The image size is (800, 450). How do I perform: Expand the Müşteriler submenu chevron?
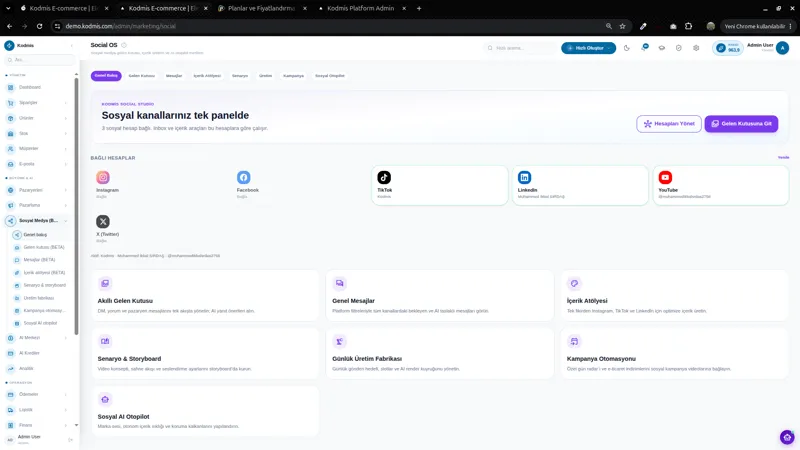pos(66,149)
